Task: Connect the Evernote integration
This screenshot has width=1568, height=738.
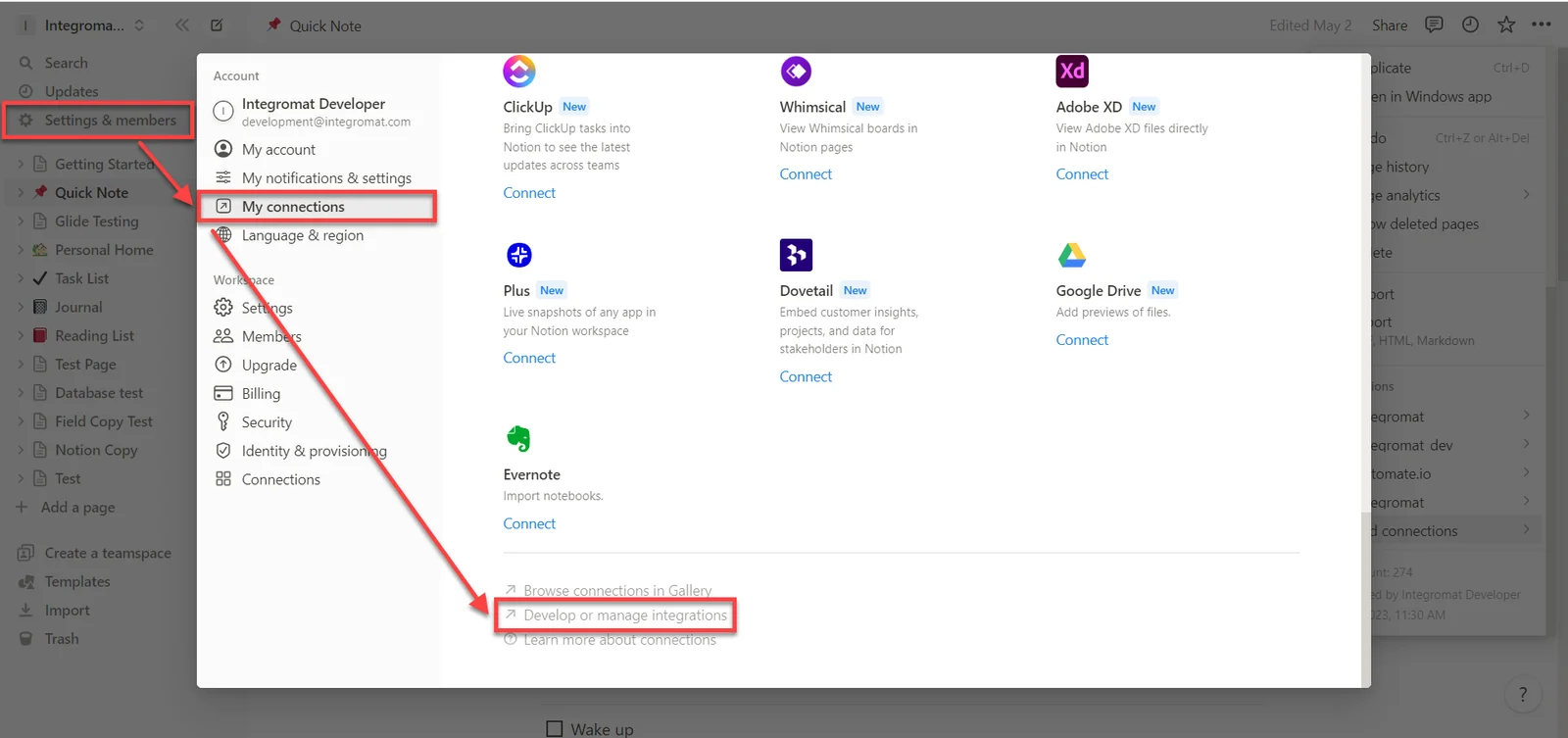Action: pos(529,524)
